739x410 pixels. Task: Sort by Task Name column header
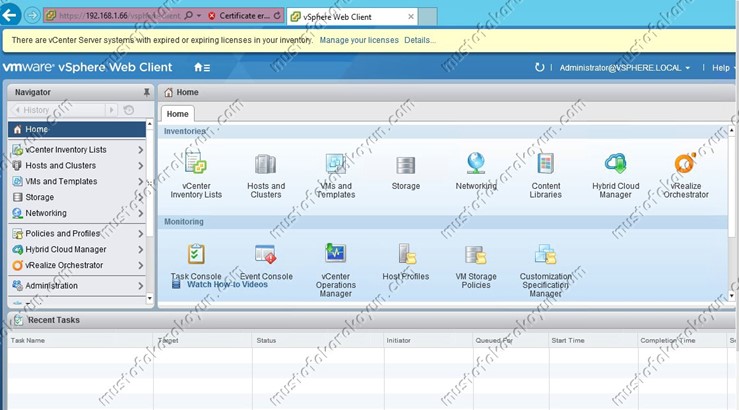tap(28, 340)
